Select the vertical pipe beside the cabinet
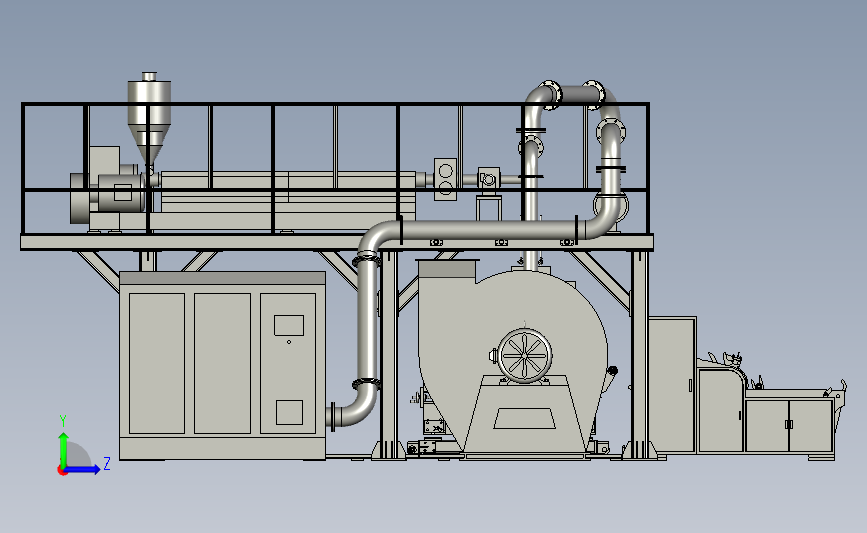The height and width of the screenshot is (533, 867). point(367,321)
